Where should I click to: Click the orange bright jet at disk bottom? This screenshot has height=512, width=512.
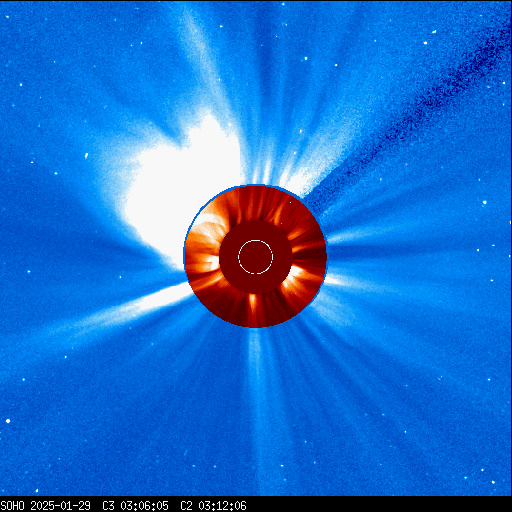[x=253, y=303]
